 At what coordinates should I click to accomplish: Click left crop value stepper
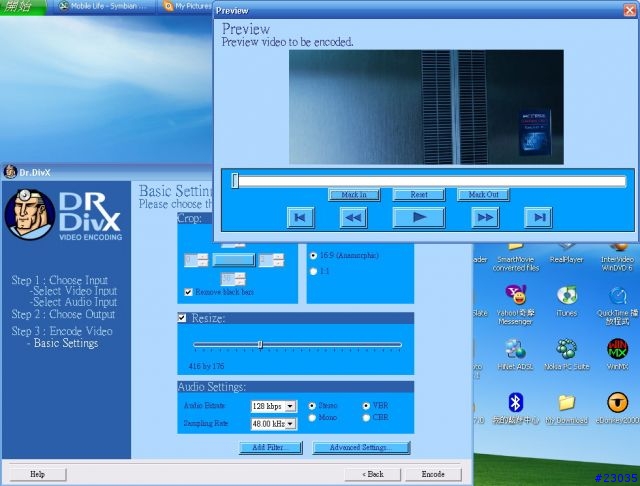coord(203,260)
